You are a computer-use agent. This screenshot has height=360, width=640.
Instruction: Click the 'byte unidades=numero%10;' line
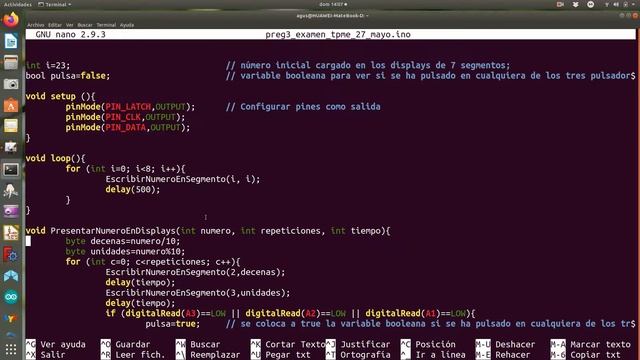point(125,251)
